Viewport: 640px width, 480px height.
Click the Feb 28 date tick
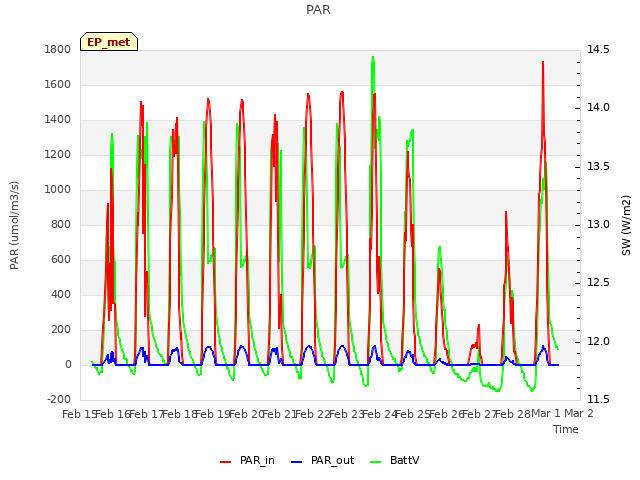[x=513, y=414]
